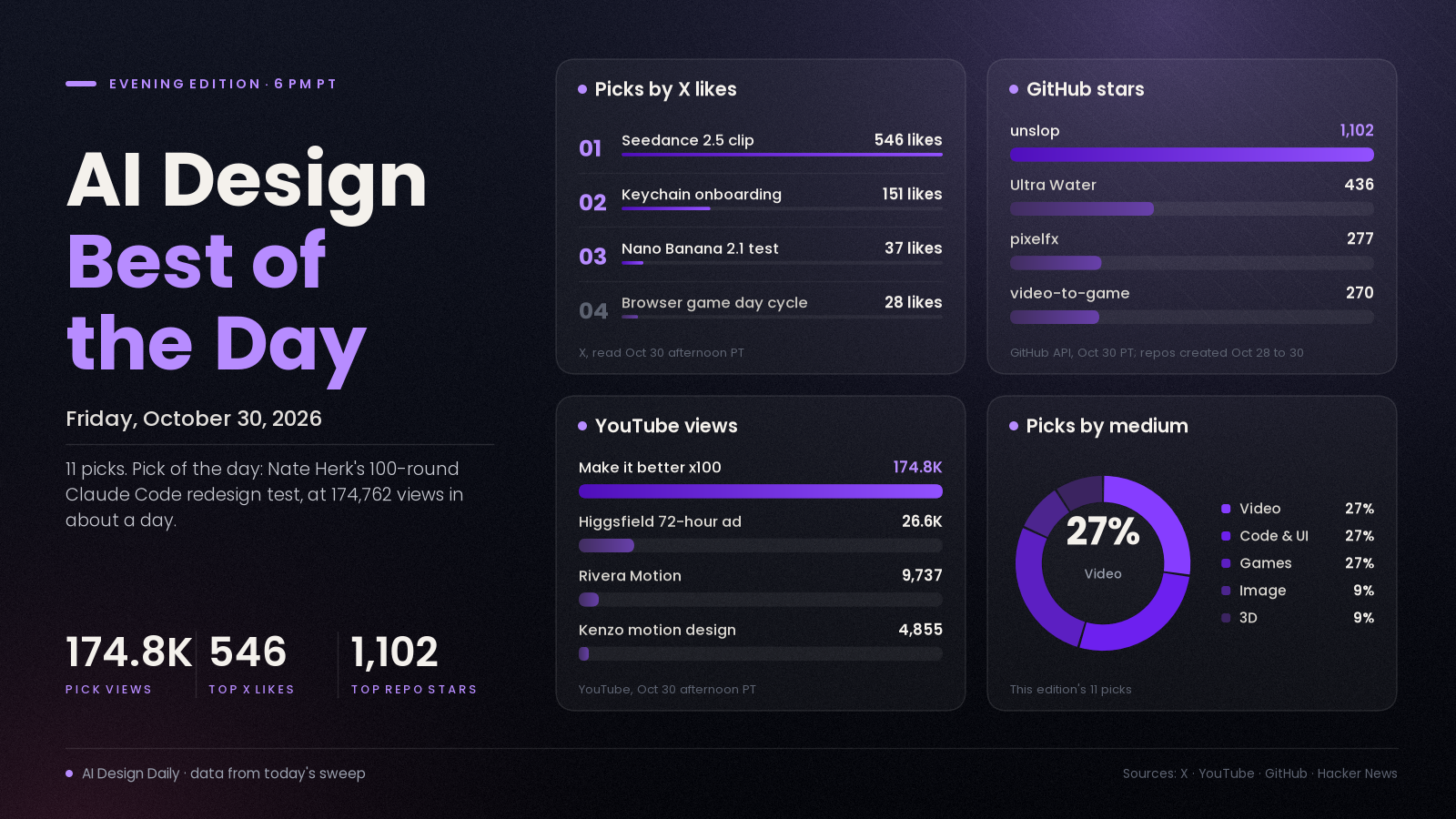Click the '546 likes' value
The width and height of the screenshot is (1456, 819).
point(908,140)
